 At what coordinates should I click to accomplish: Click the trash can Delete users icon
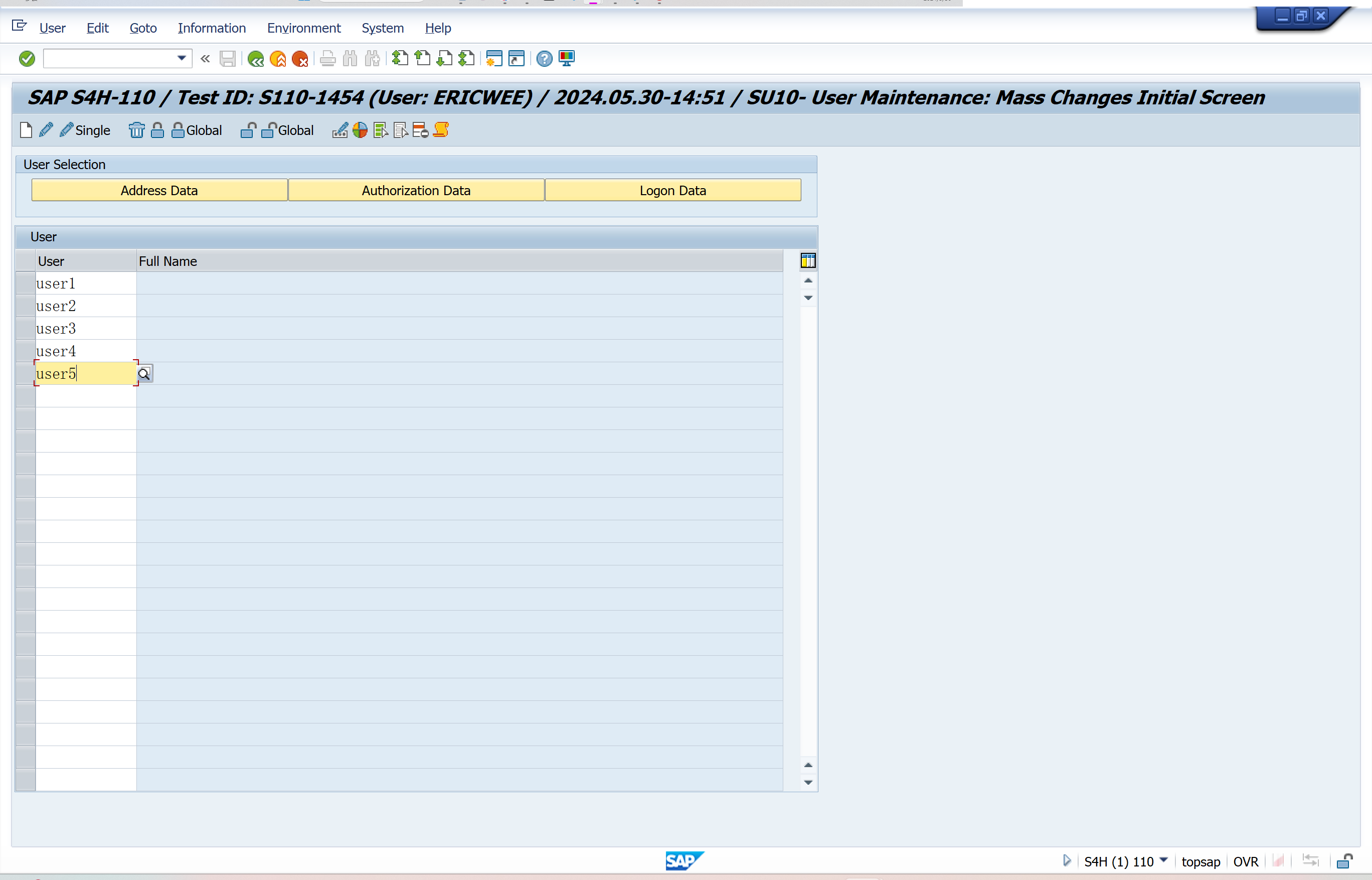click(x=136, y=130)
